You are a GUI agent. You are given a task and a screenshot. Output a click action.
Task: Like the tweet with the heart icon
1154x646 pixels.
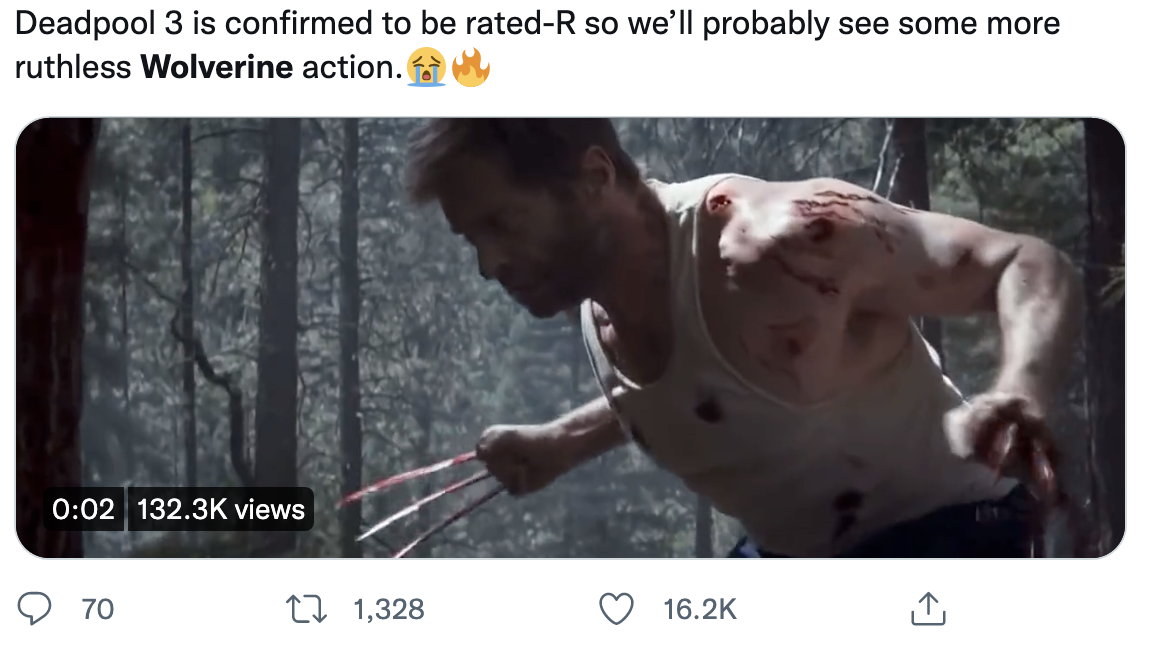click(x=616, y=608)
